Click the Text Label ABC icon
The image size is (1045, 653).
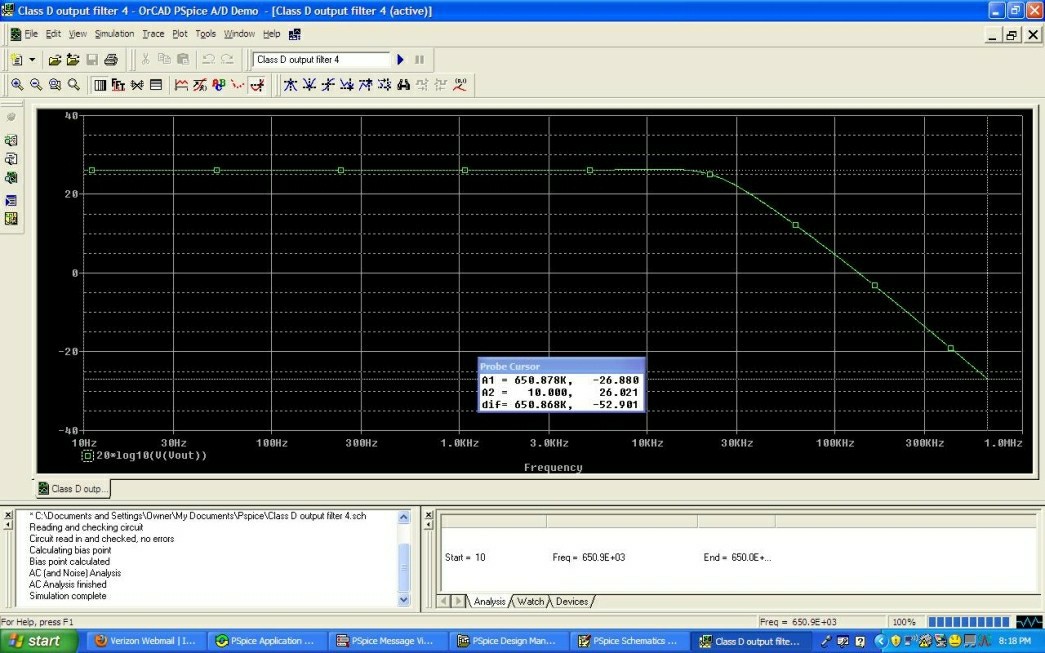(x=219, y=85)
